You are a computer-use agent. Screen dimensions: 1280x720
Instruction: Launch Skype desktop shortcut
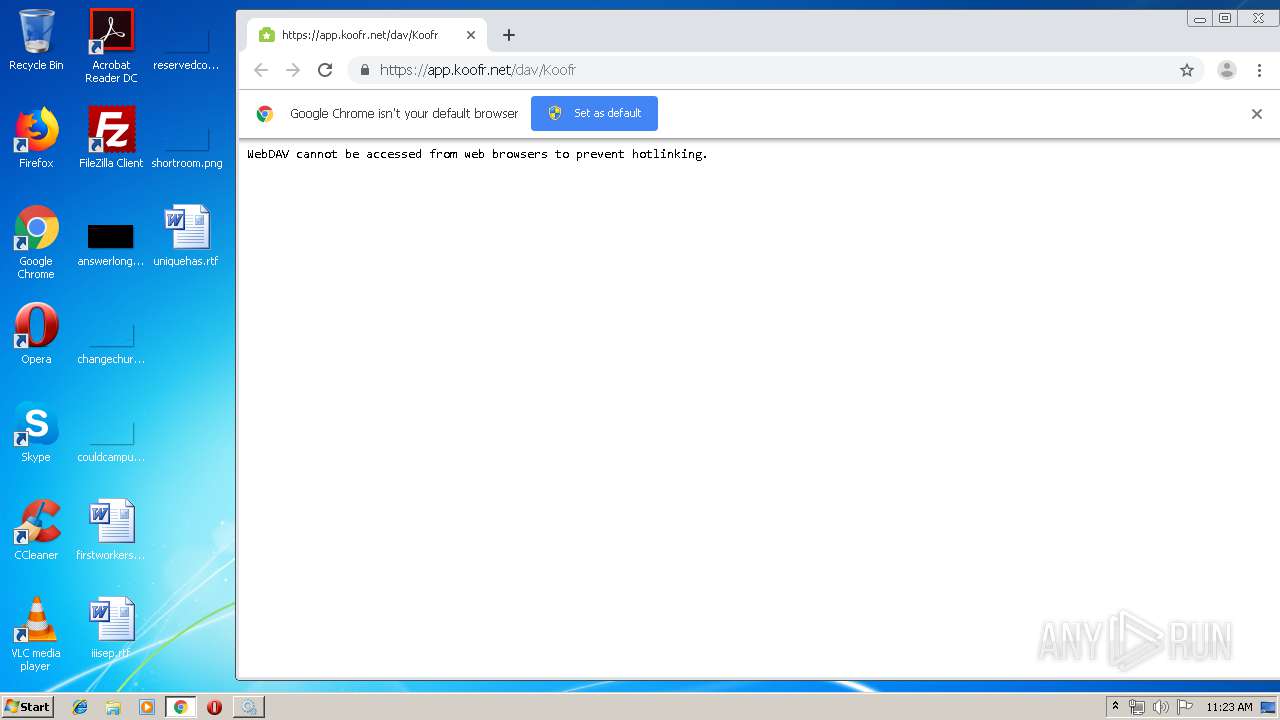(36, 432)
